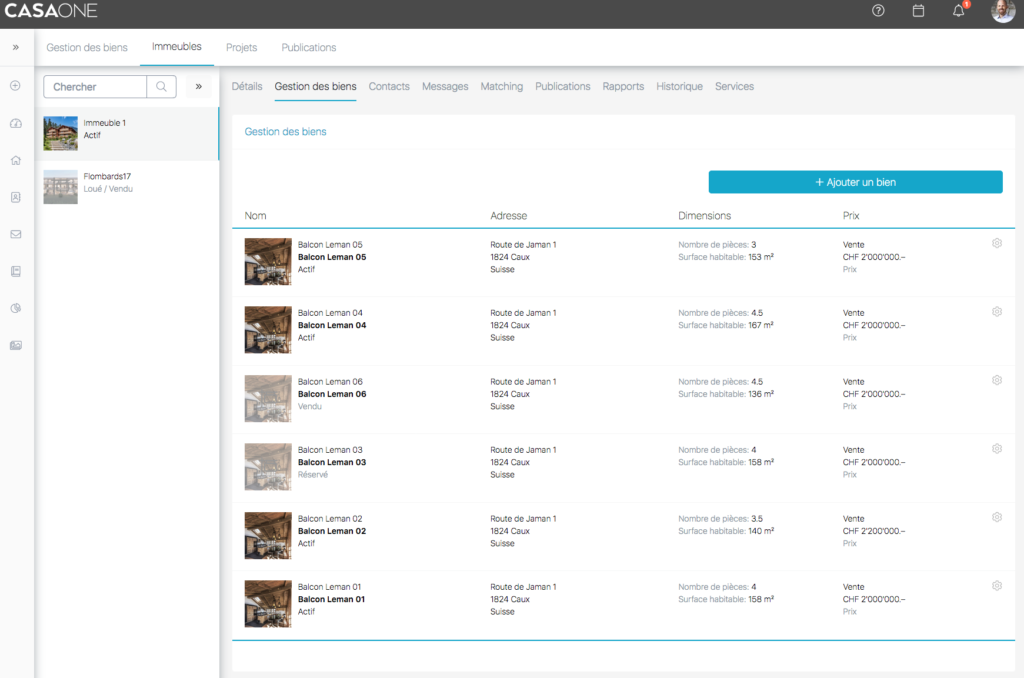Open the envelope messages sidebar icon
Viewport: 1024px width, 678px height.
[16, 234]
